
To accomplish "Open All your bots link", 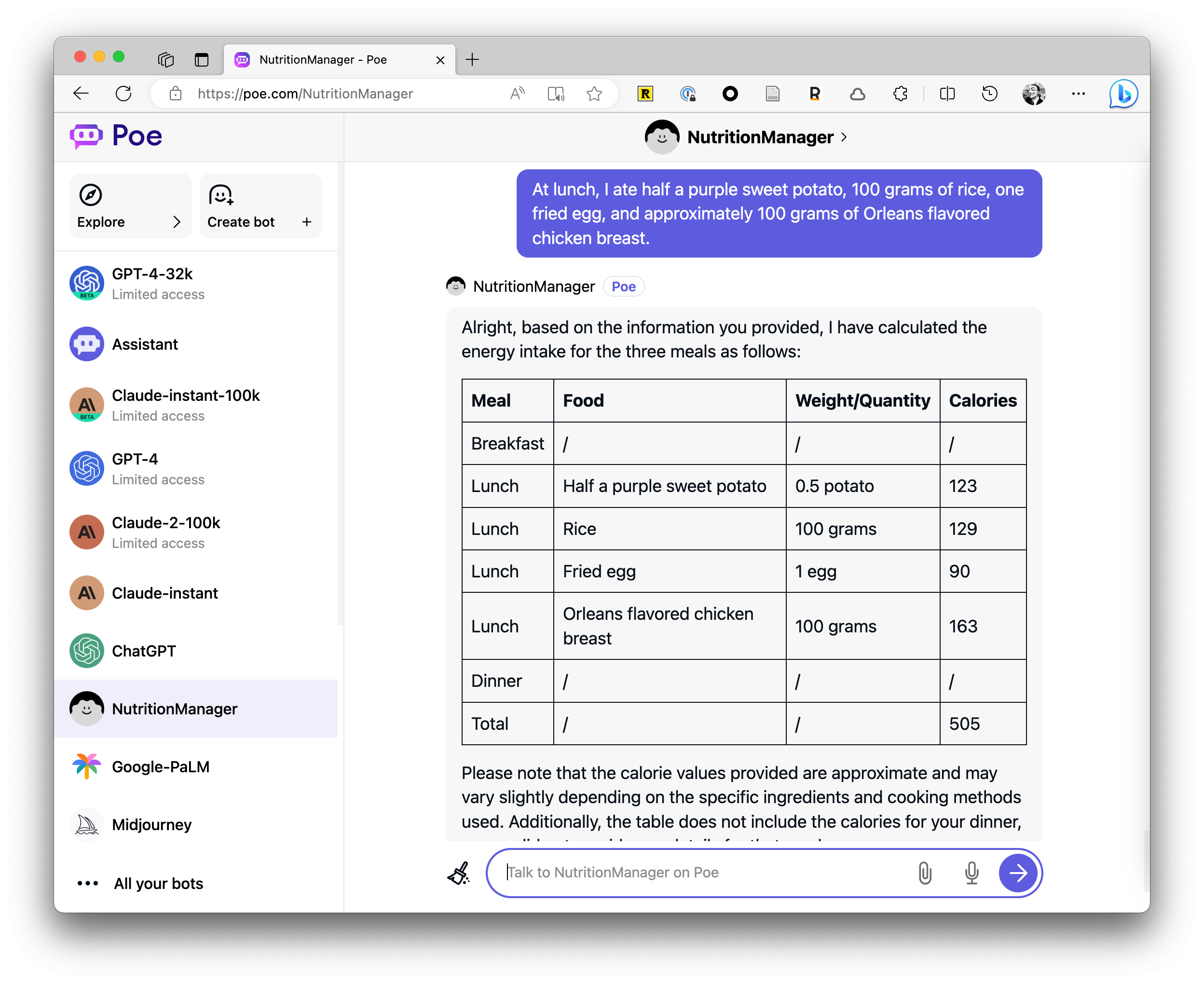I will 158,883.
